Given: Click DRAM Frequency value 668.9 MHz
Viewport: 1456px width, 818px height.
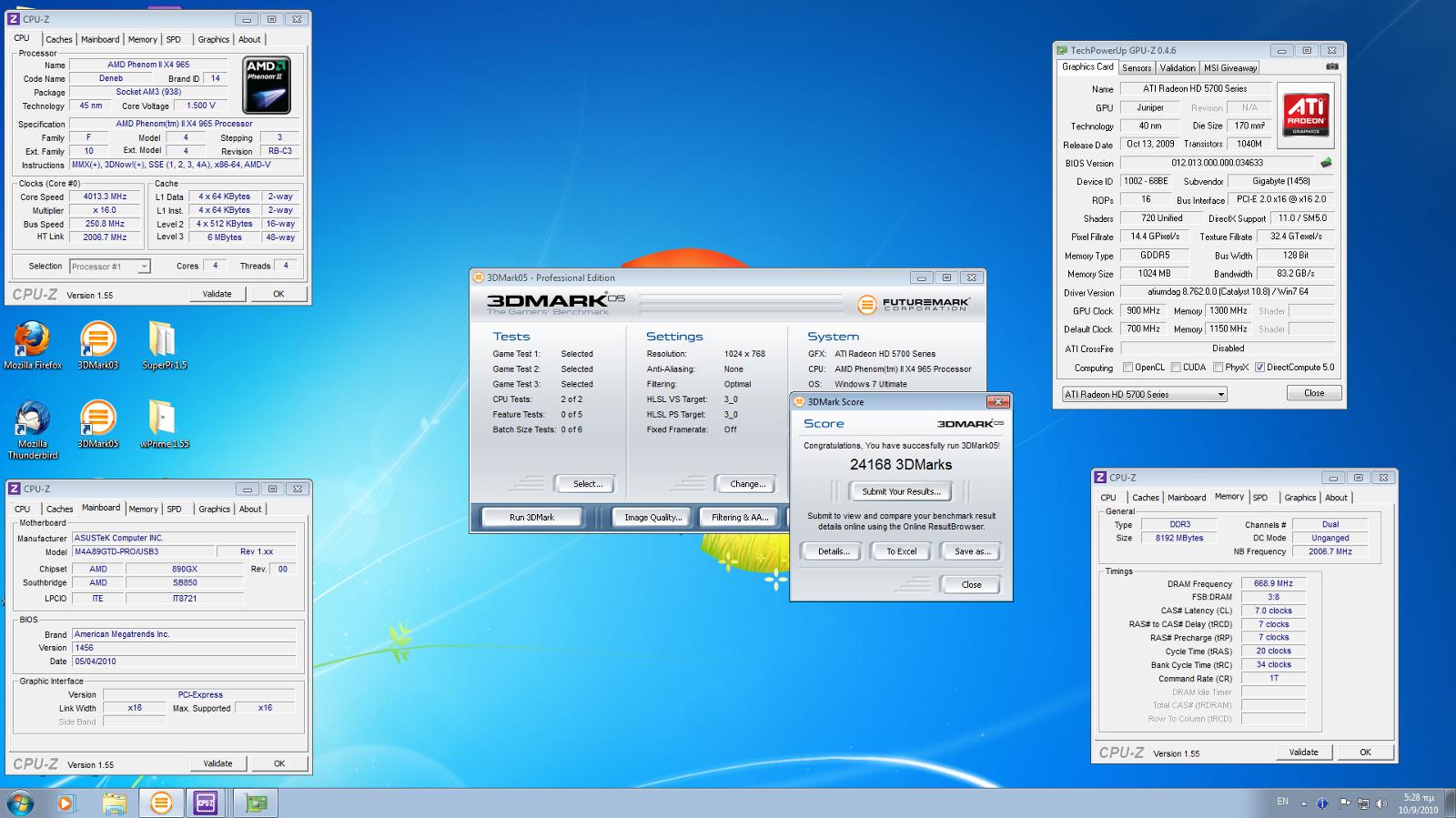Looking at the screenshot, I should point(1273,583).
